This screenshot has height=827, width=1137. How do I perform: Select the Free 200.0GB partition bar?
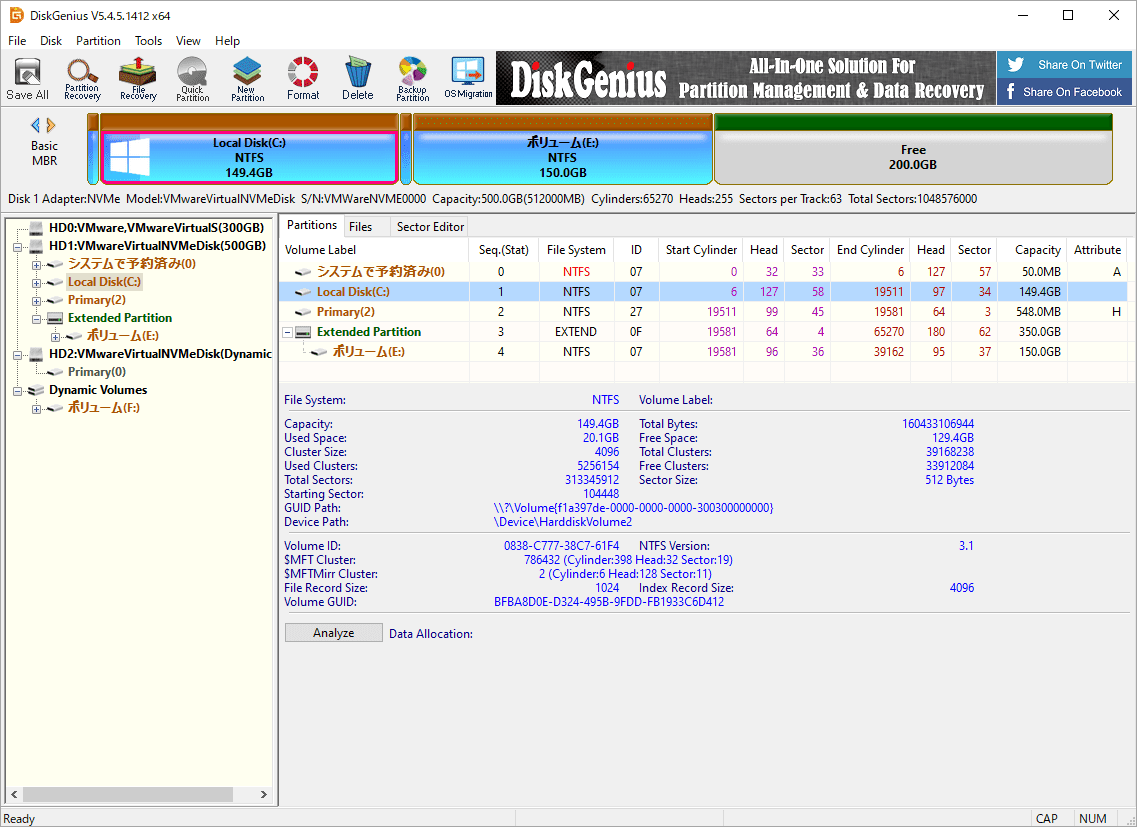913,149
